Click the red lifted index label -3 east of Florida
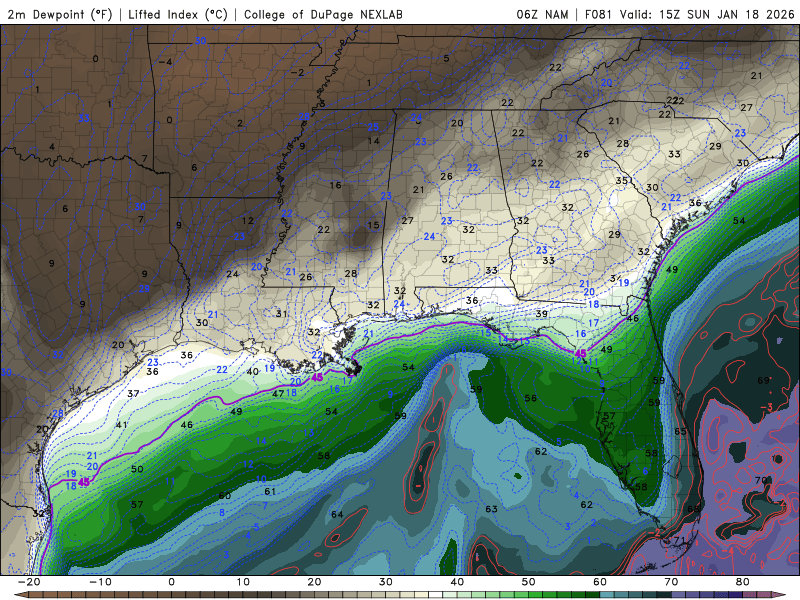The height and width of the screenshot is (600, 800). (767, 407)
